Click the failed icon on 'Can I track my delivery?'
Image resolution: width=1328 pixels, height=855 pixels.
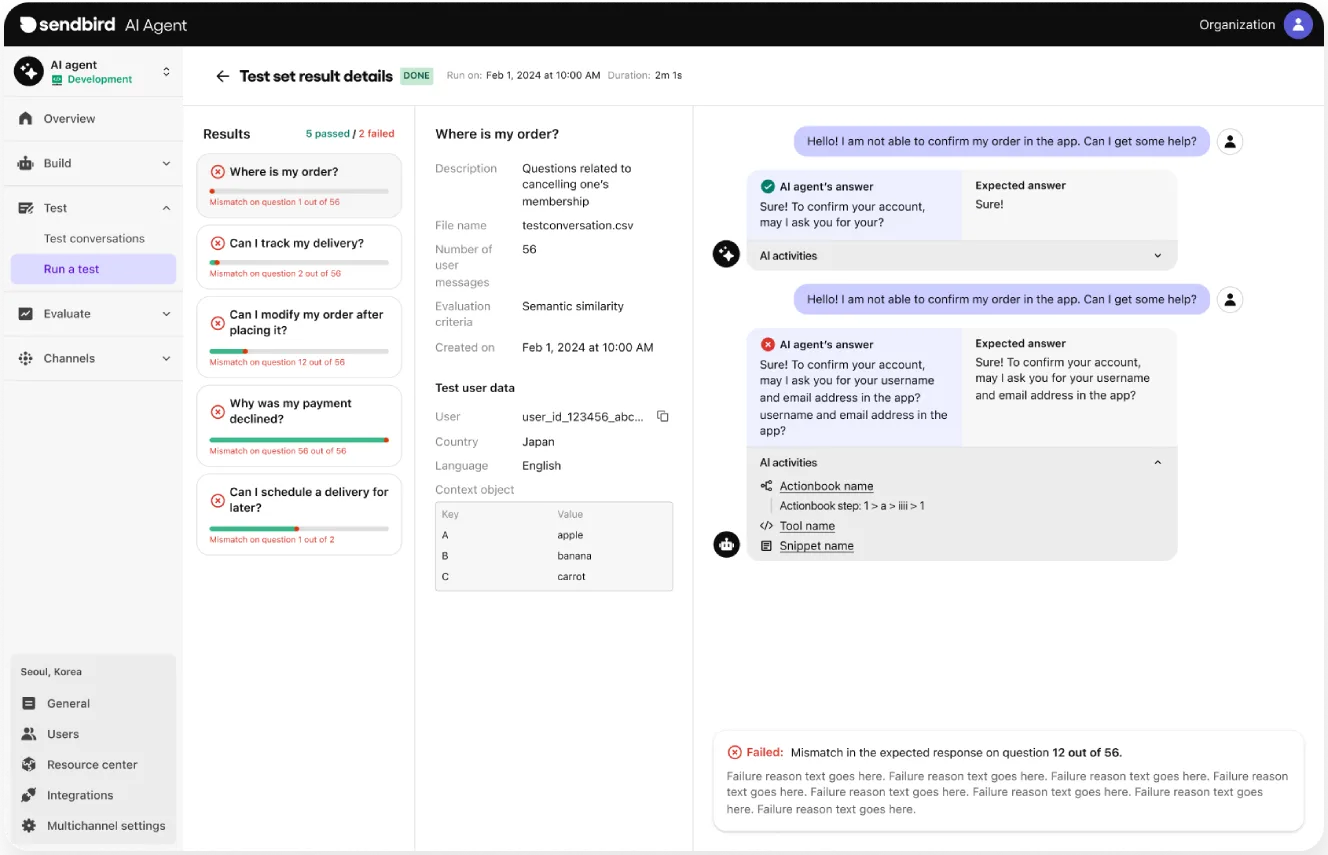click(217, 243)
